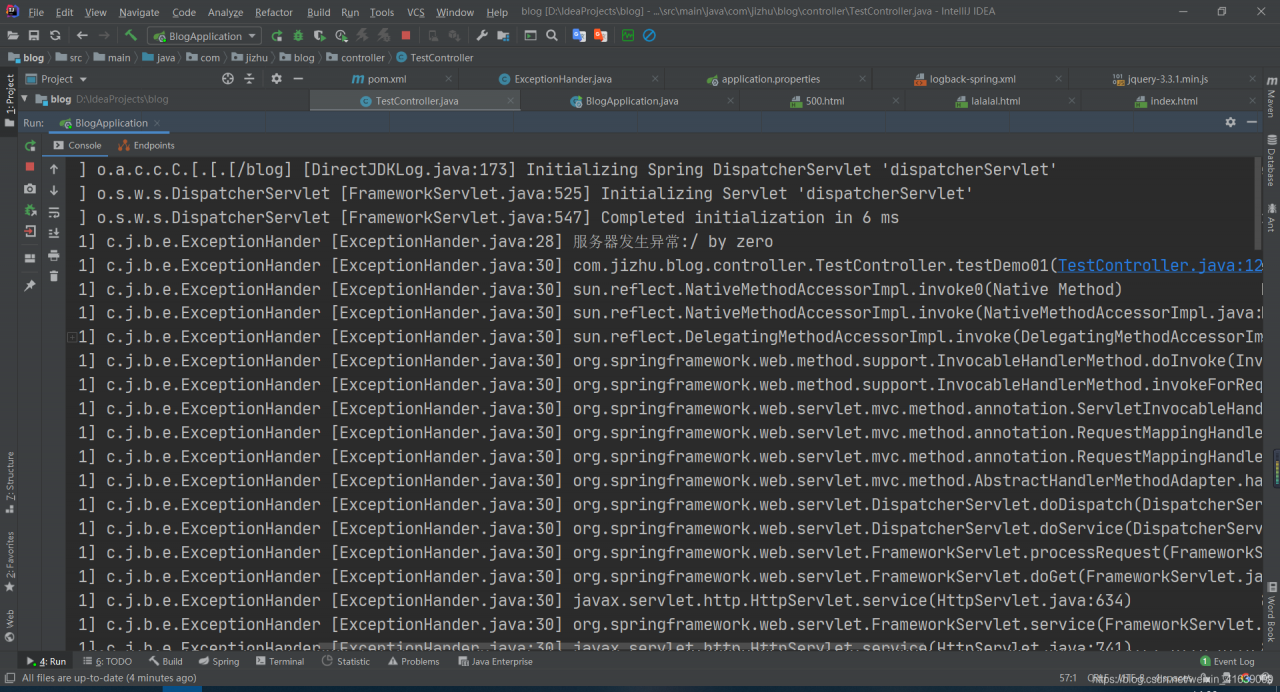Collapse the blog project tree root

[25, 99]
